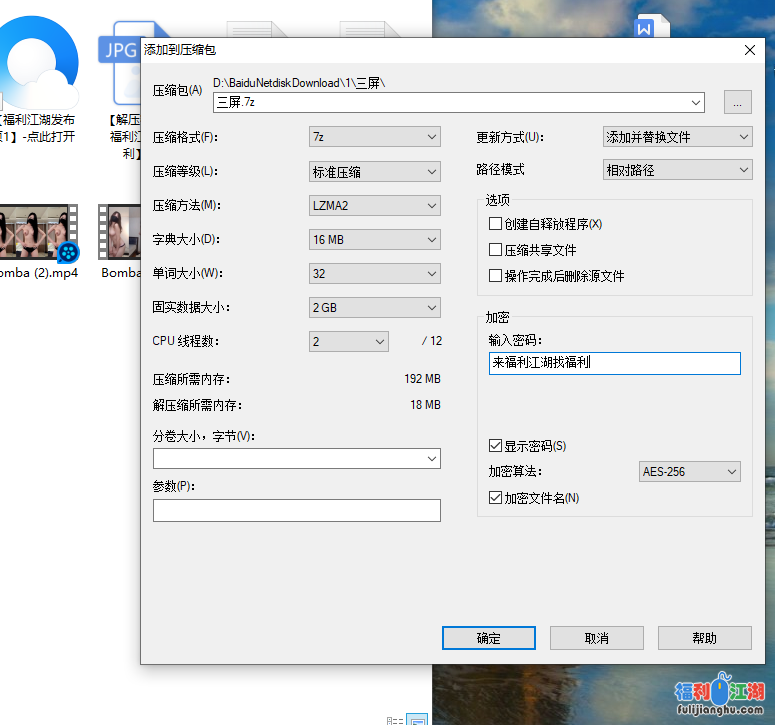Switch to large icons view in Explorer
Viewport: 775px width, 725px height.
(x=418, y=719)
